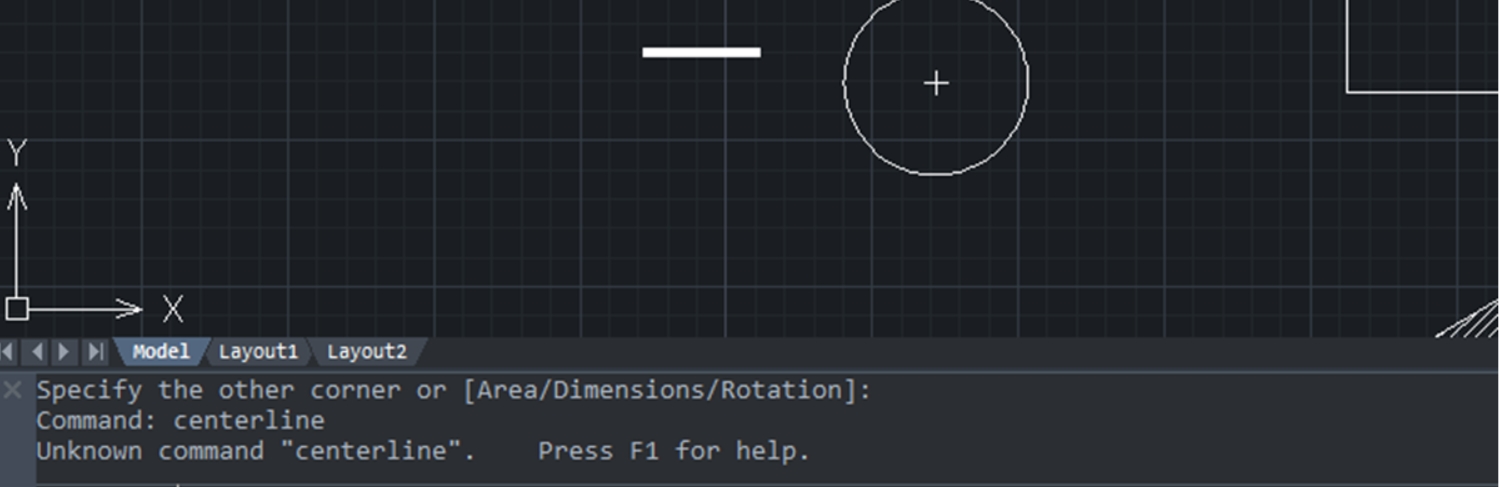Open the Layout2 tab
This screenshot has width=1499, height=487.
pos(367,352)
